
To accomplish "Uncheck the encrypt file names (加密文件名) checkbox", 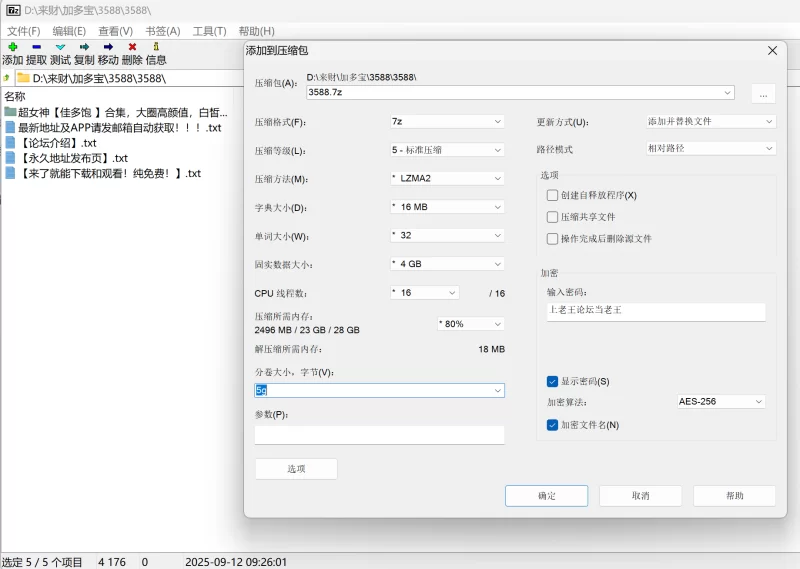I will [552, 425].
